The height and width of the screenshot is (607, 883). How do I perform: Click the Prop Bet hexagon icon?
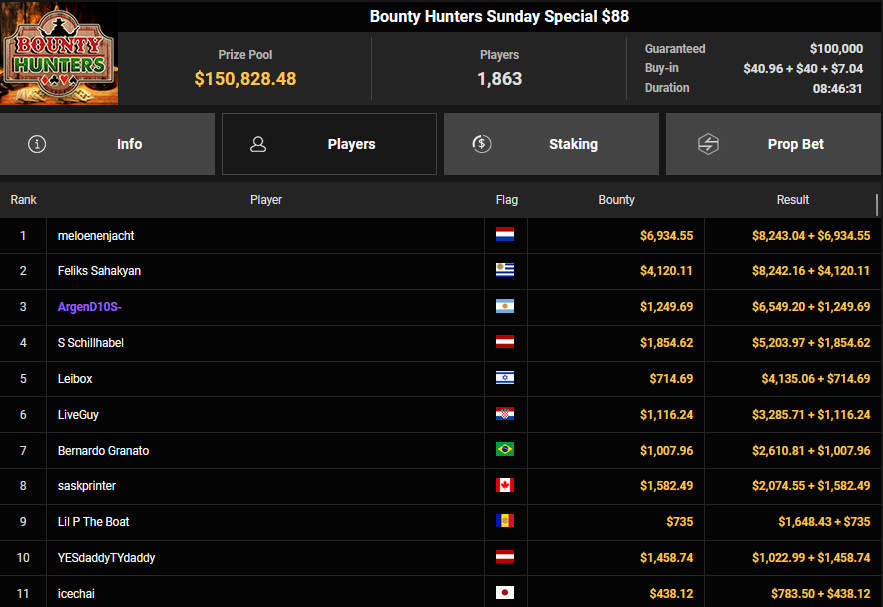coord(708,144)
